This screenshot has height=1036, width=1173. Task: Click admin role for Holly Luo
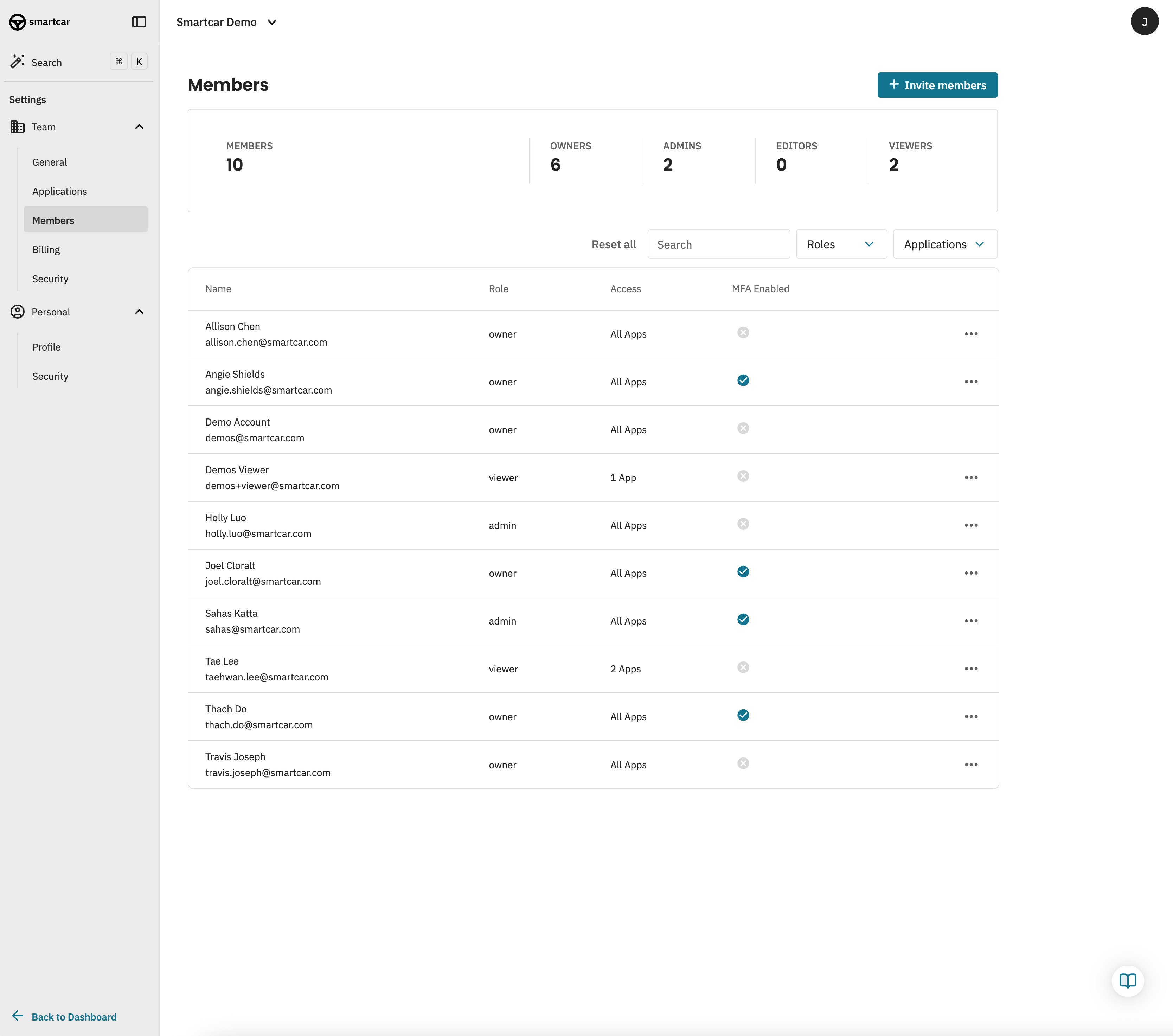tap(503, 525)
